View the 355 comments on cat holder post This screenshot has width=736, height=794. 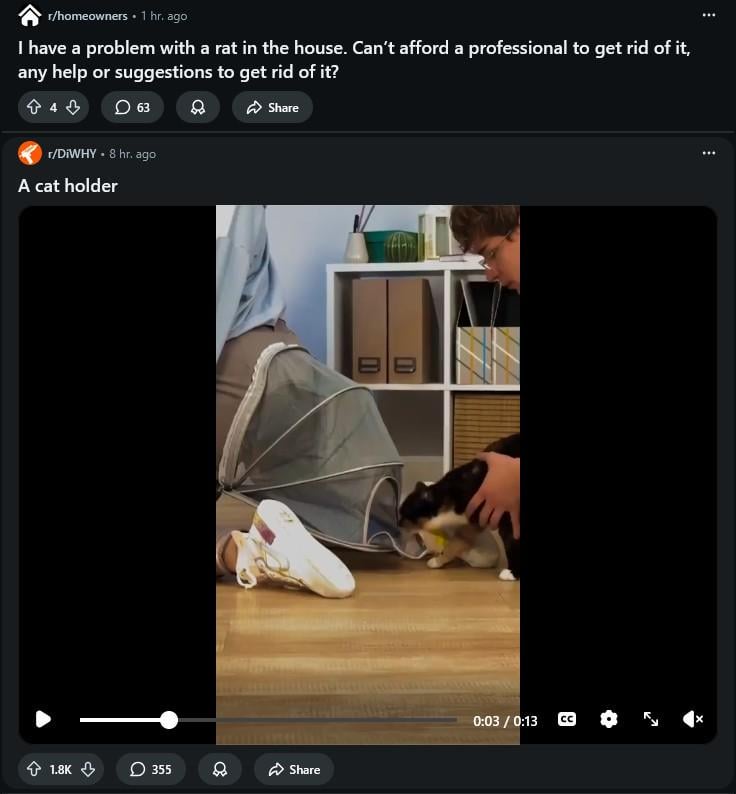pyautogui.click(x=150, y=769)
